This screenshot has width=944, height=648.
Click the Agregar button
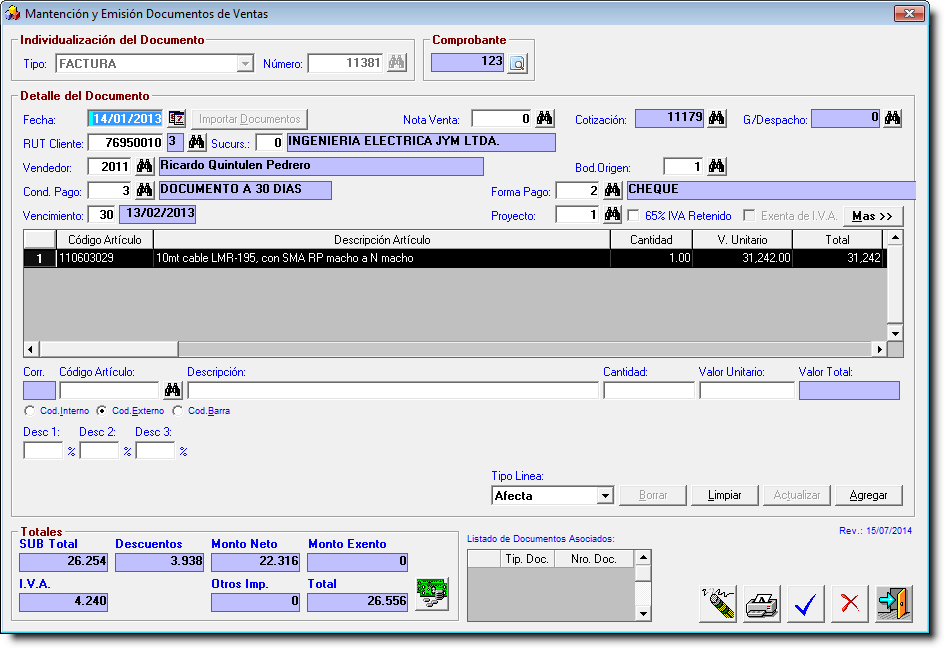pos(869,495)
